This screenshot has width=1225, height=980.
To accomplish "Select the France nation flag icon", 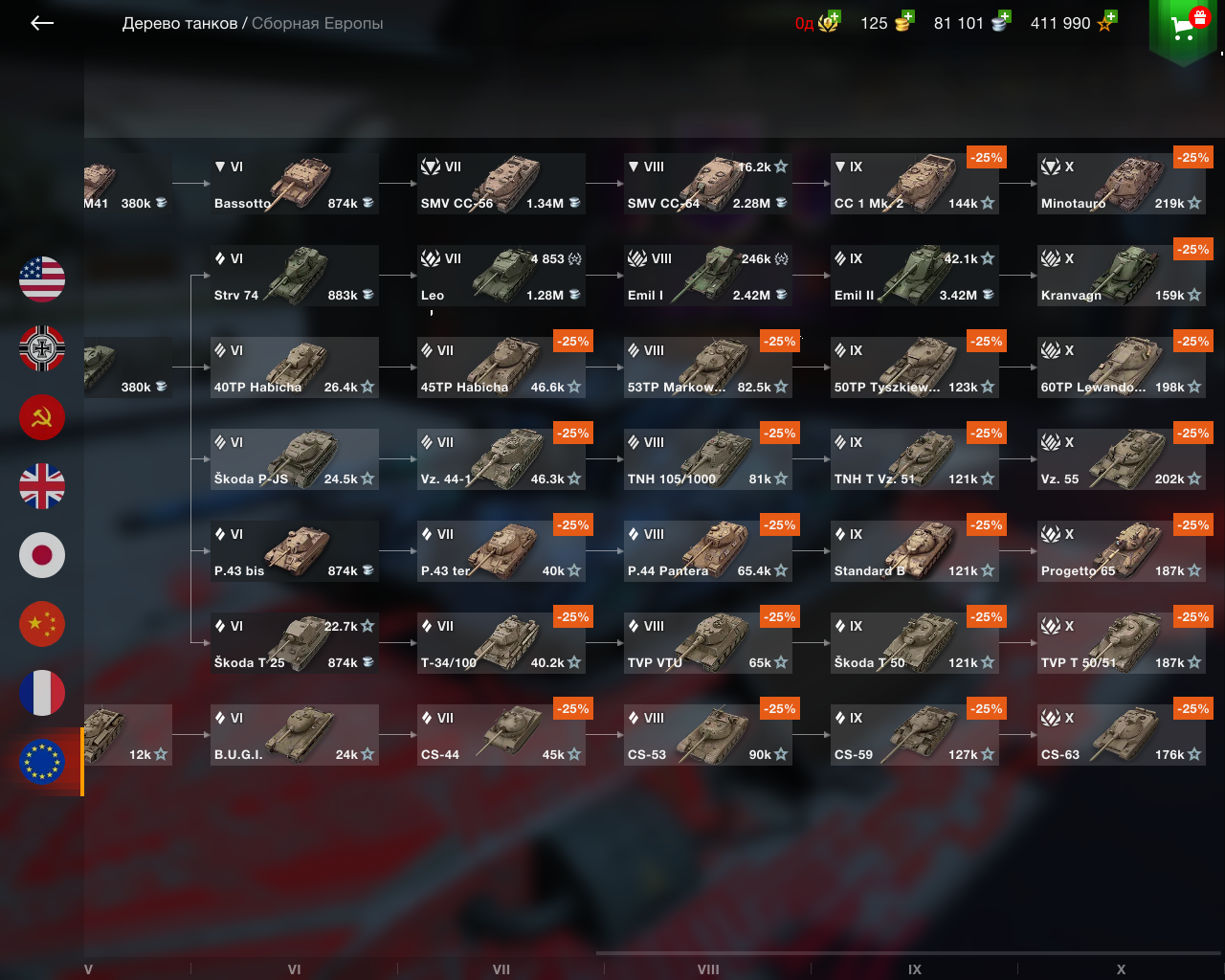I will 42,693.
